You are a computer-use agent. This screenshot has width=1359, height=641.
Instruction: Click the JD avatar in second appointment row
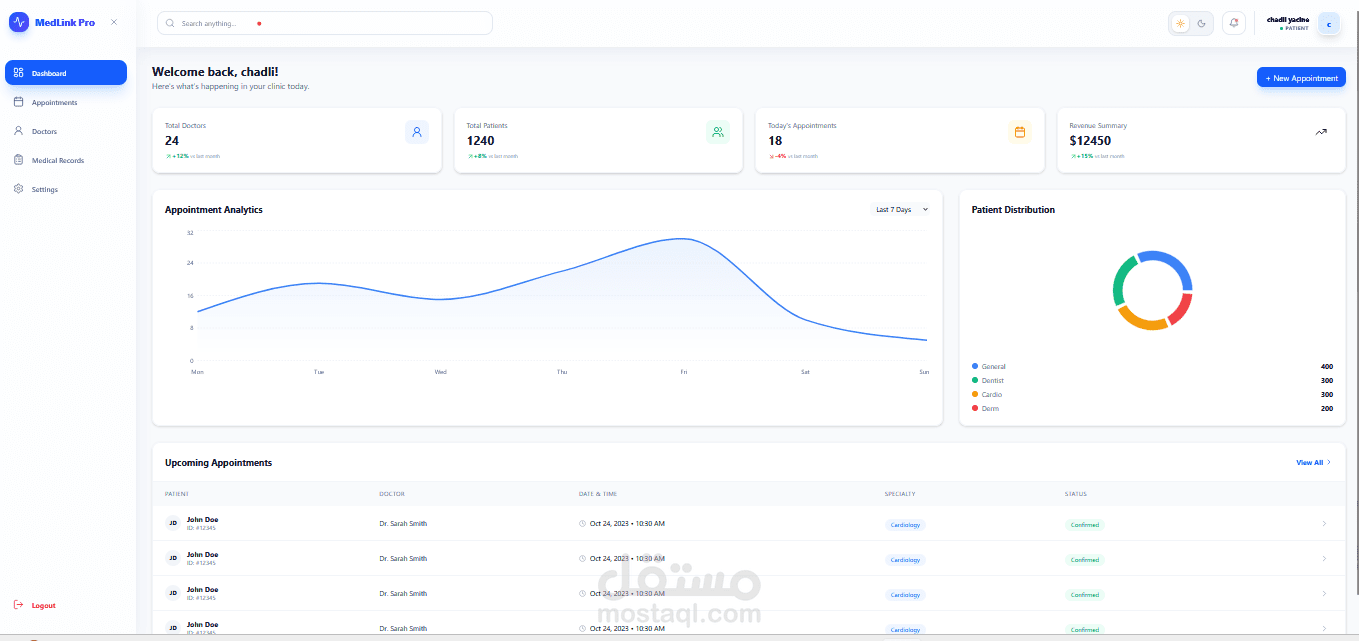click(x=173, y=558)
